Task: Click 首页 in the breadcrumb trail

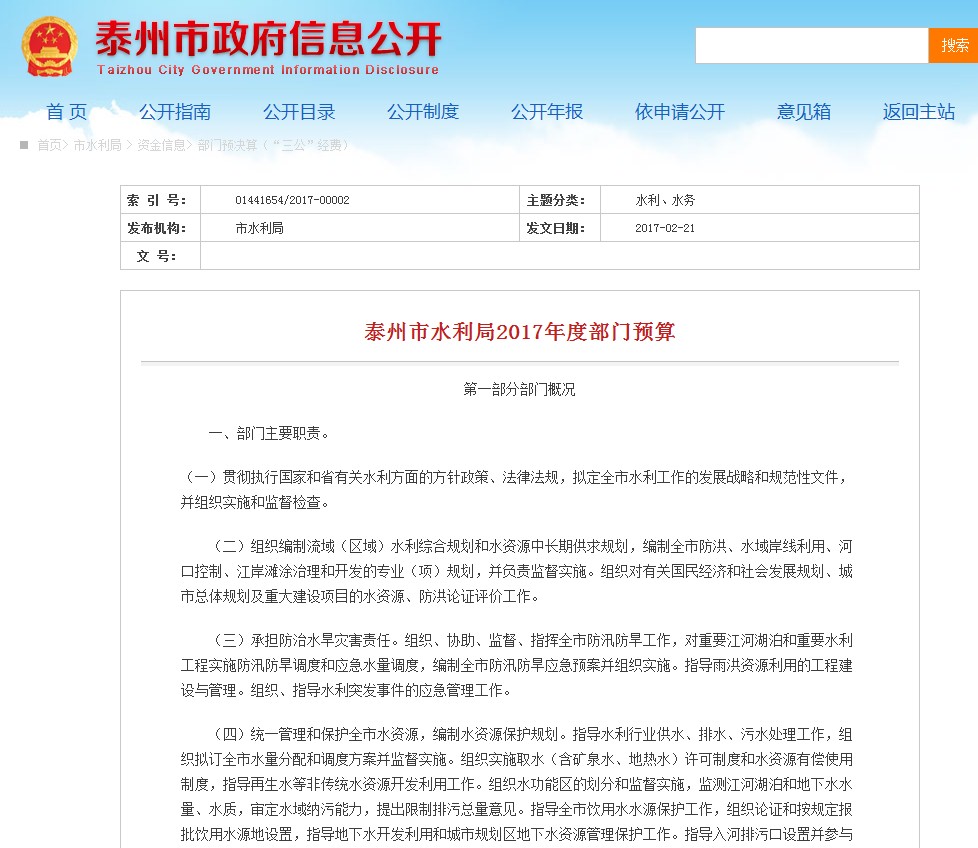Action: [49, 146]
